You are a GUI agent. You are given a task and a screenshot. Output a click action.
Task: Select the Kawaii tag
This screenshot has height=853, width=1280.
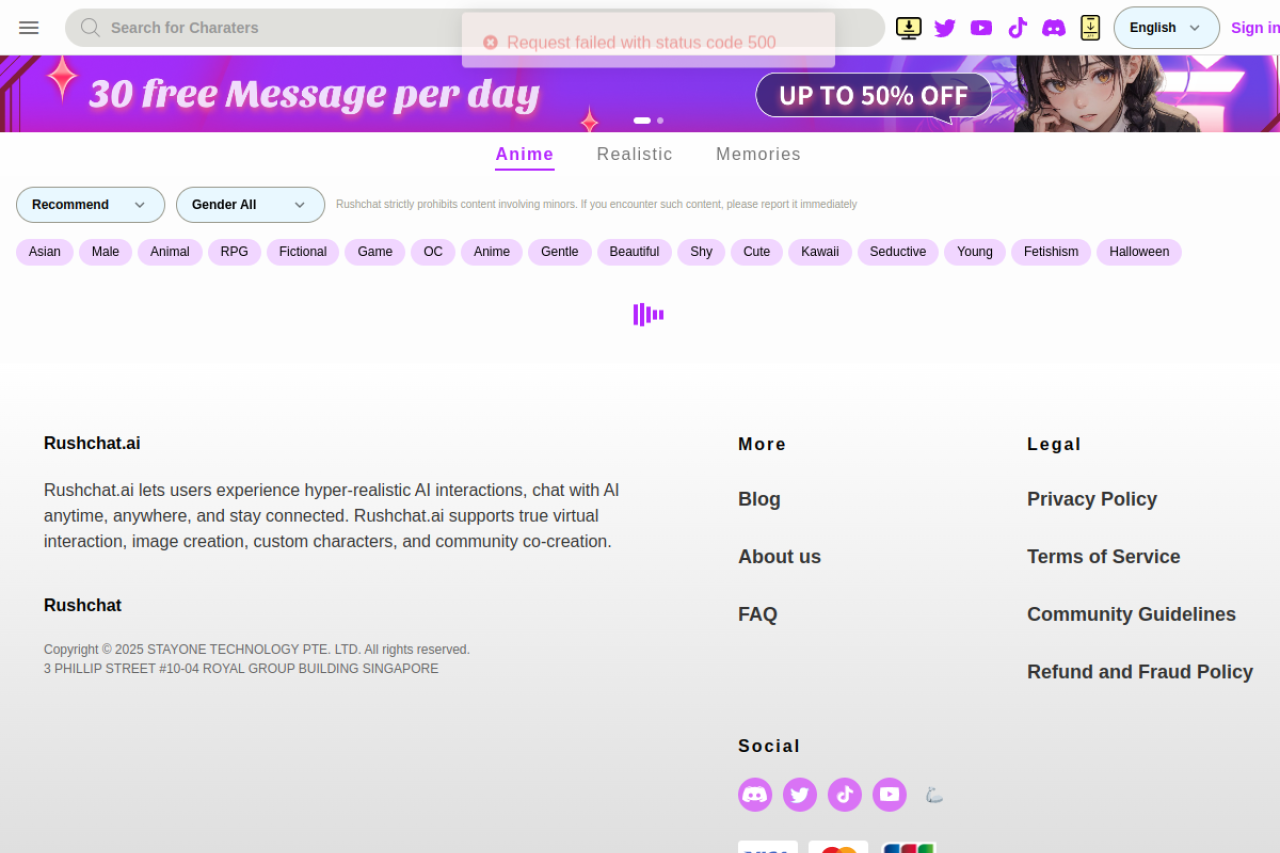[x=820, y=252]
